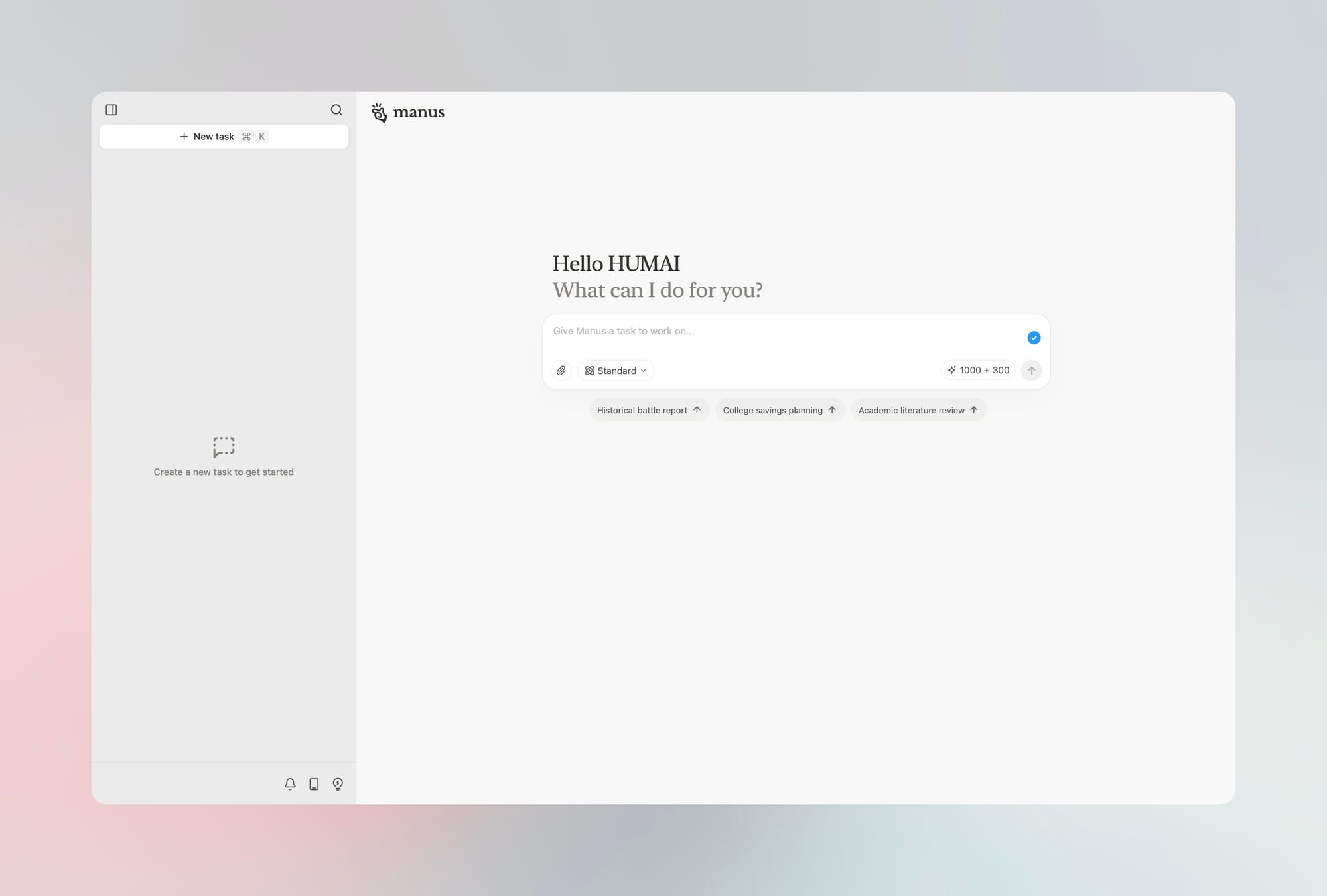
Task: Click the dashed chat bubble placeholder icon
Action: pyautogui.click(x=224, y=447)
